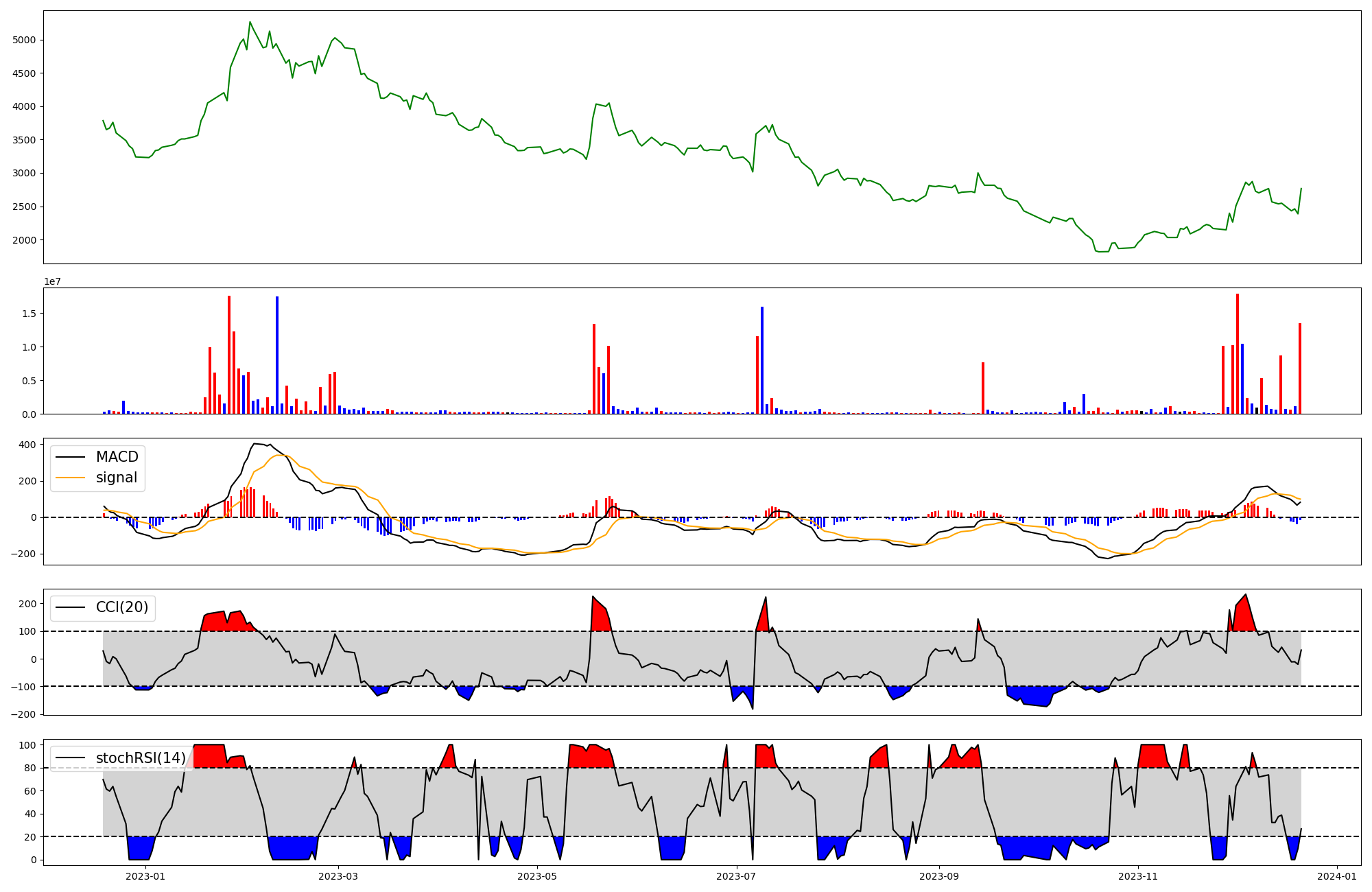Click the black MACD legend line swatch

[x=70, y=457]
